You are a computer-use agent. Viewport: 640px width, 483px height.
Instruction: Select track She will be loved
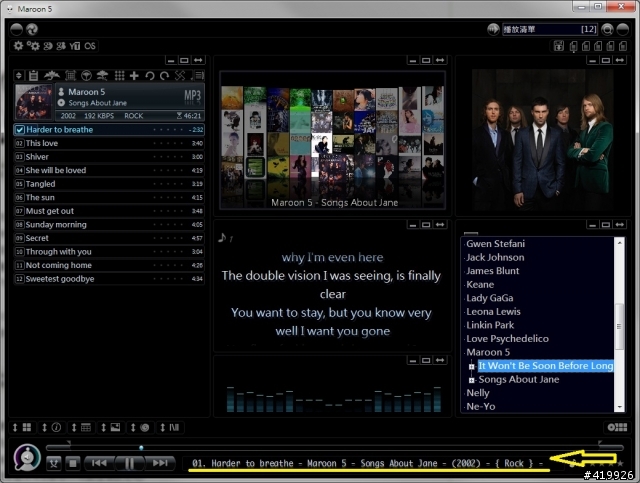click(x=109, y=170)
